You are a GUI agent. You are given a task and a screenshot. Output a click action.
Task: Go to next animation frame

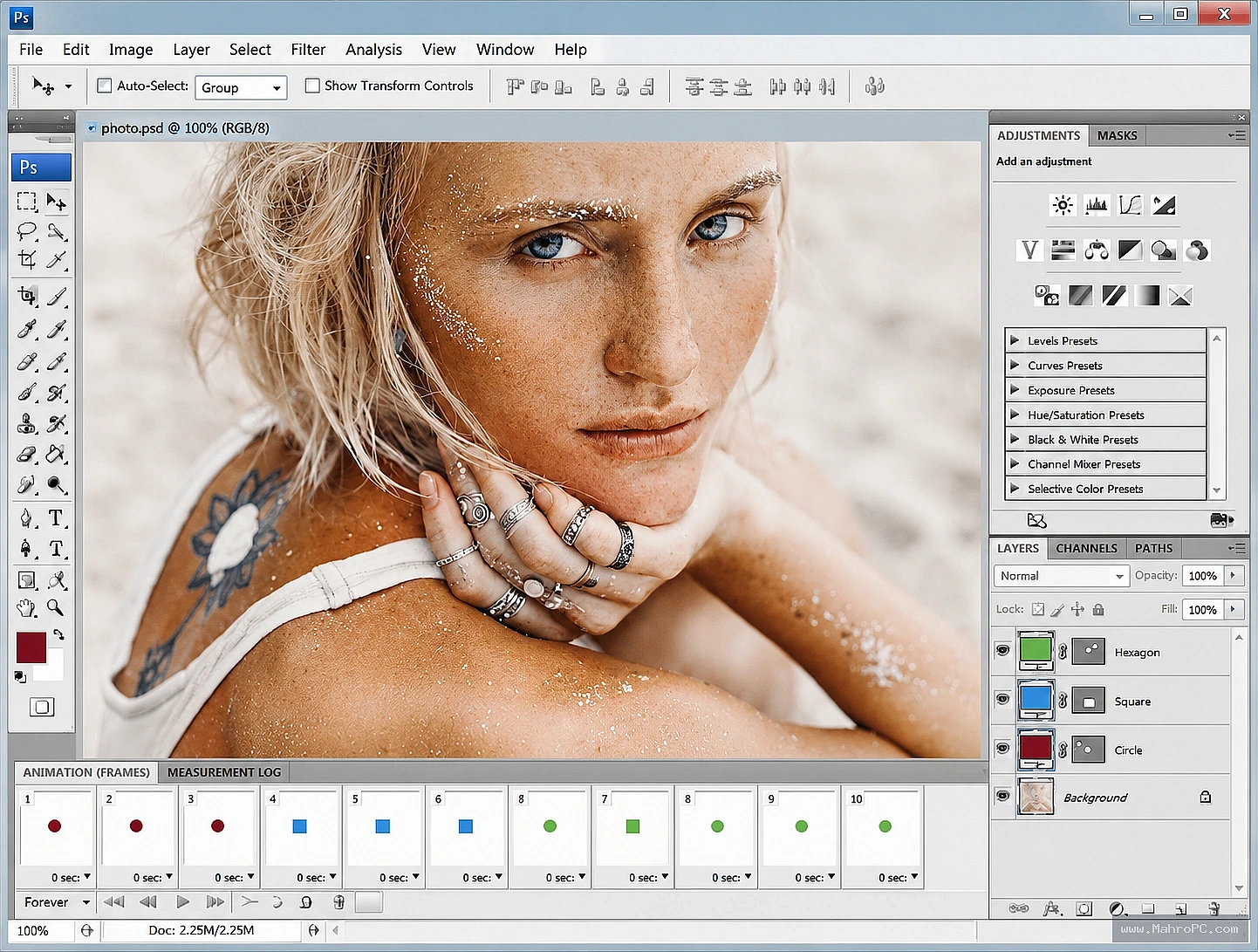pos(215,902)
